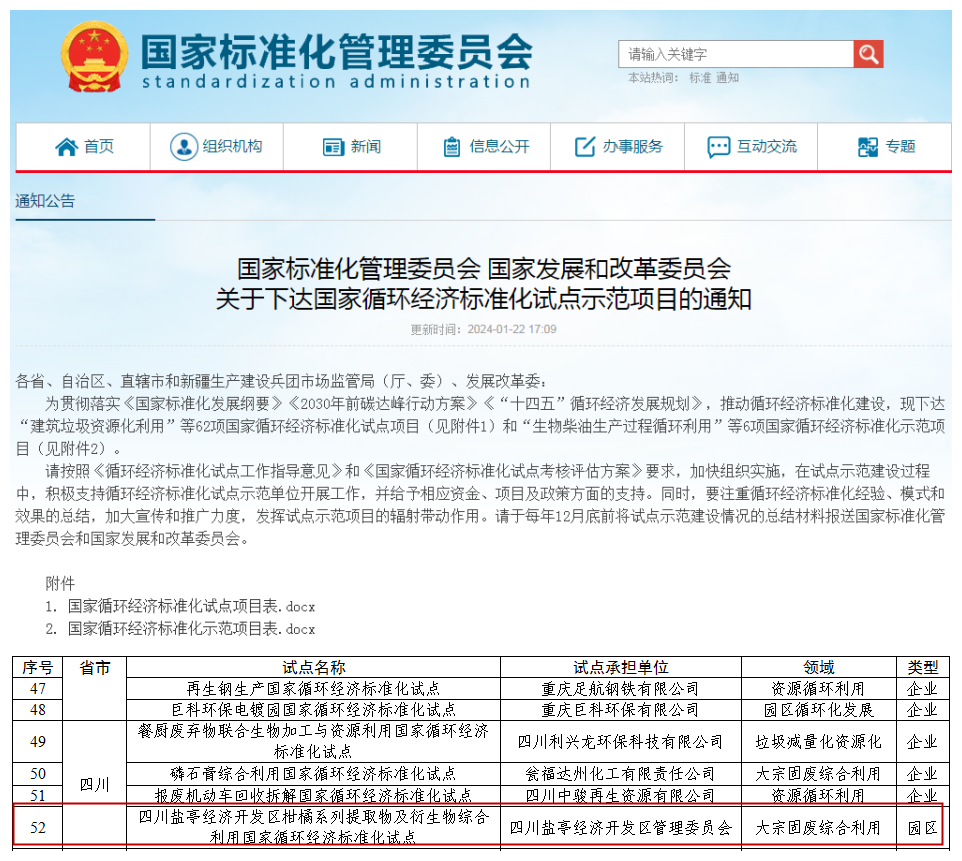Open the 信息公开 clipboard icon

(x=454, y=147)
